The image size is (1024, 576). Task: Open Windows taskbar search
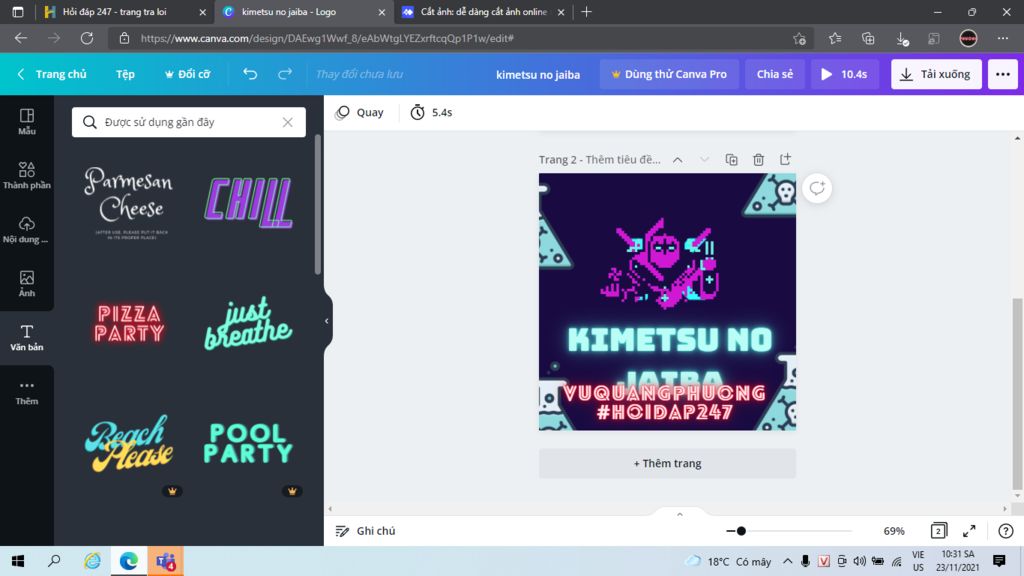[54, 561]
